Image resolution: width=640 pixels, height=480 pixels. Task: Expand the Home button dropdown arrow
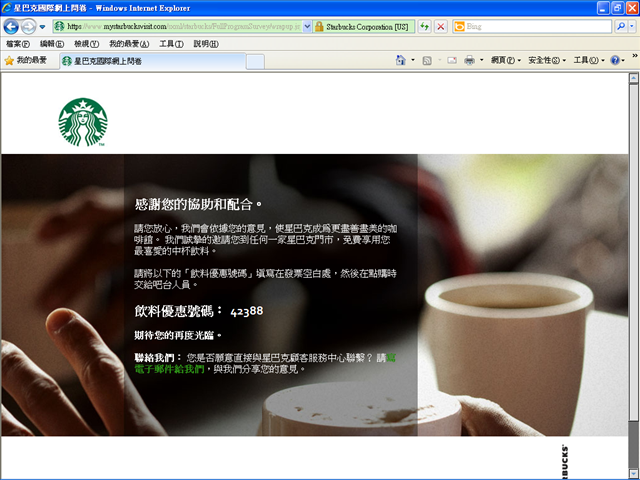413,60
